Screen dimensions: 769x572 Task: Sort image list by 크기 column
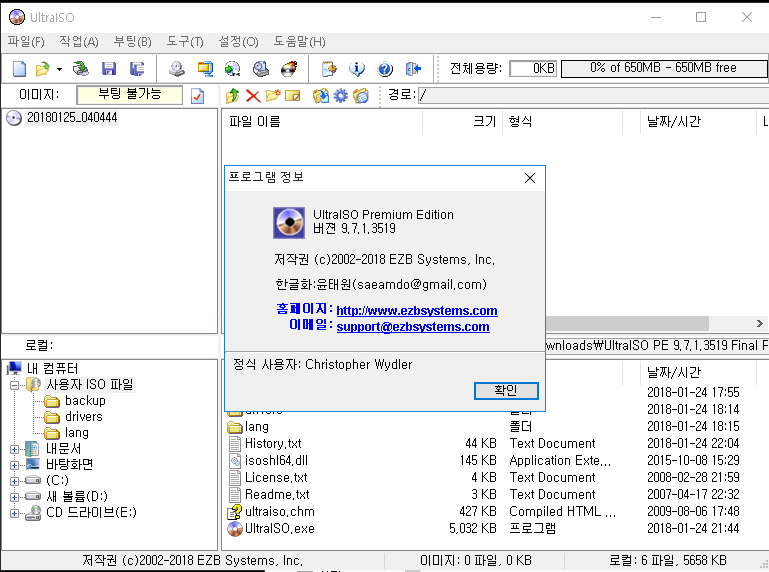[x=462, y=122]
